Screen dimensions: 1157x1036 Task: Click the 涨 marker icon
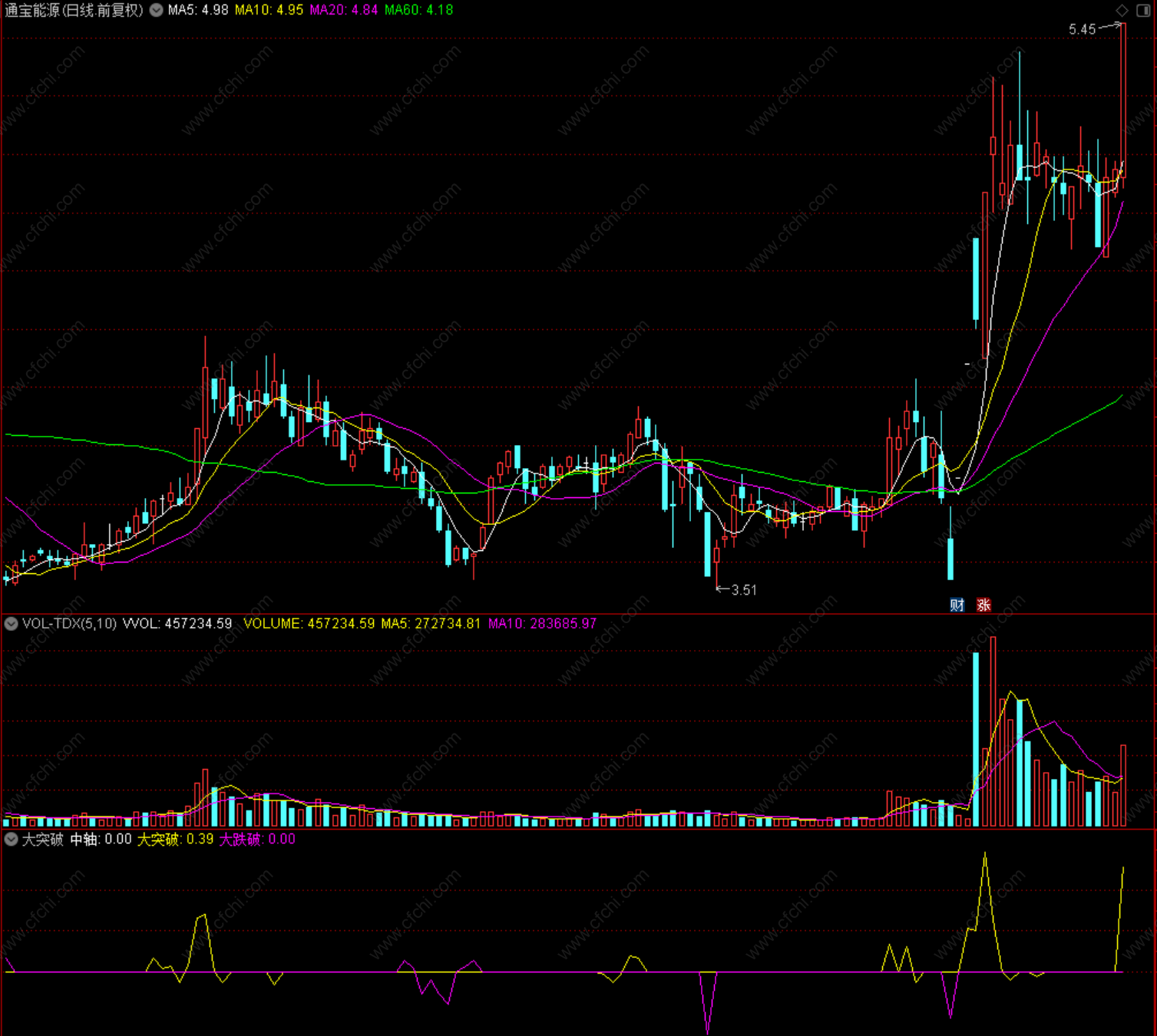coord(983,605)
